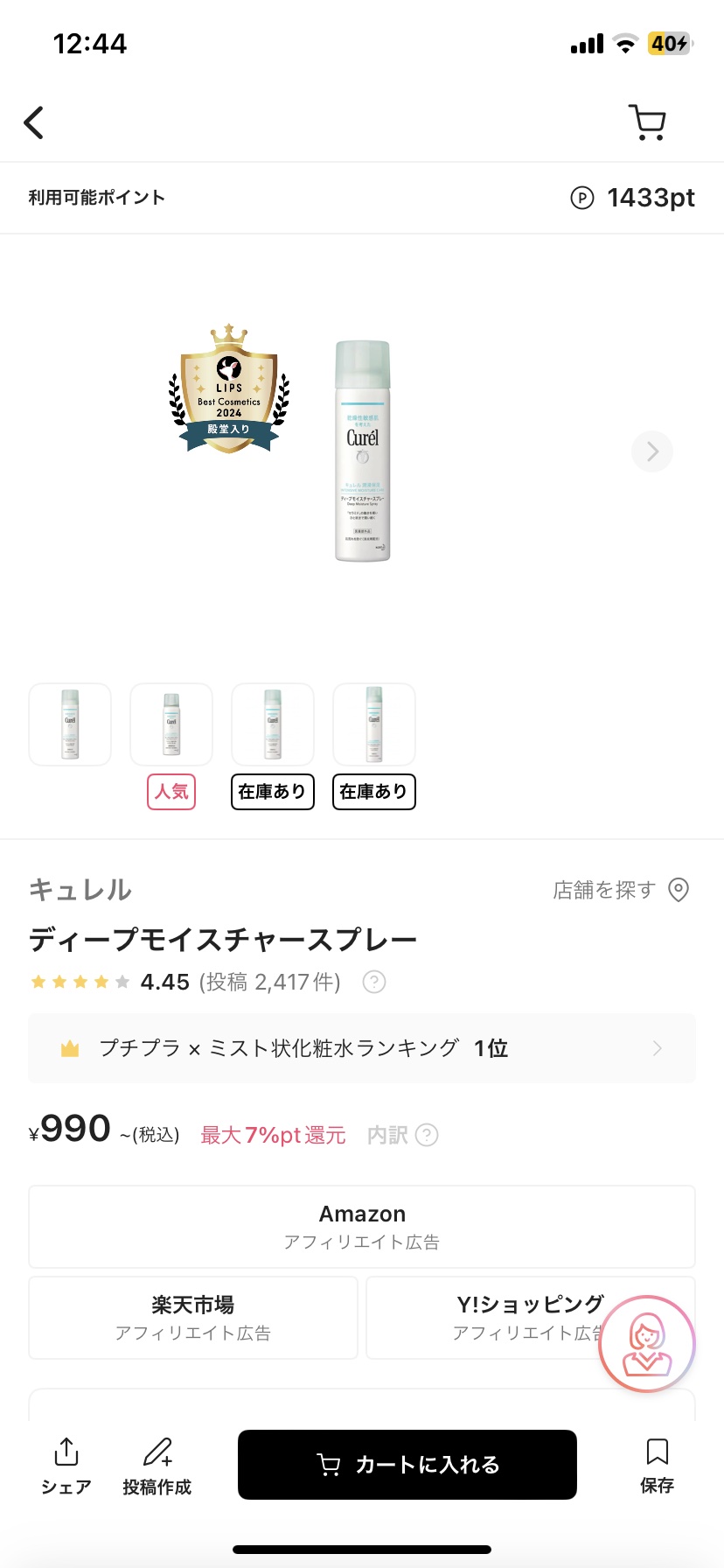The height and width of the screenshot is (1568, 724).
Task: Tap the store location pin icon
Action: [x=679, y=890]
